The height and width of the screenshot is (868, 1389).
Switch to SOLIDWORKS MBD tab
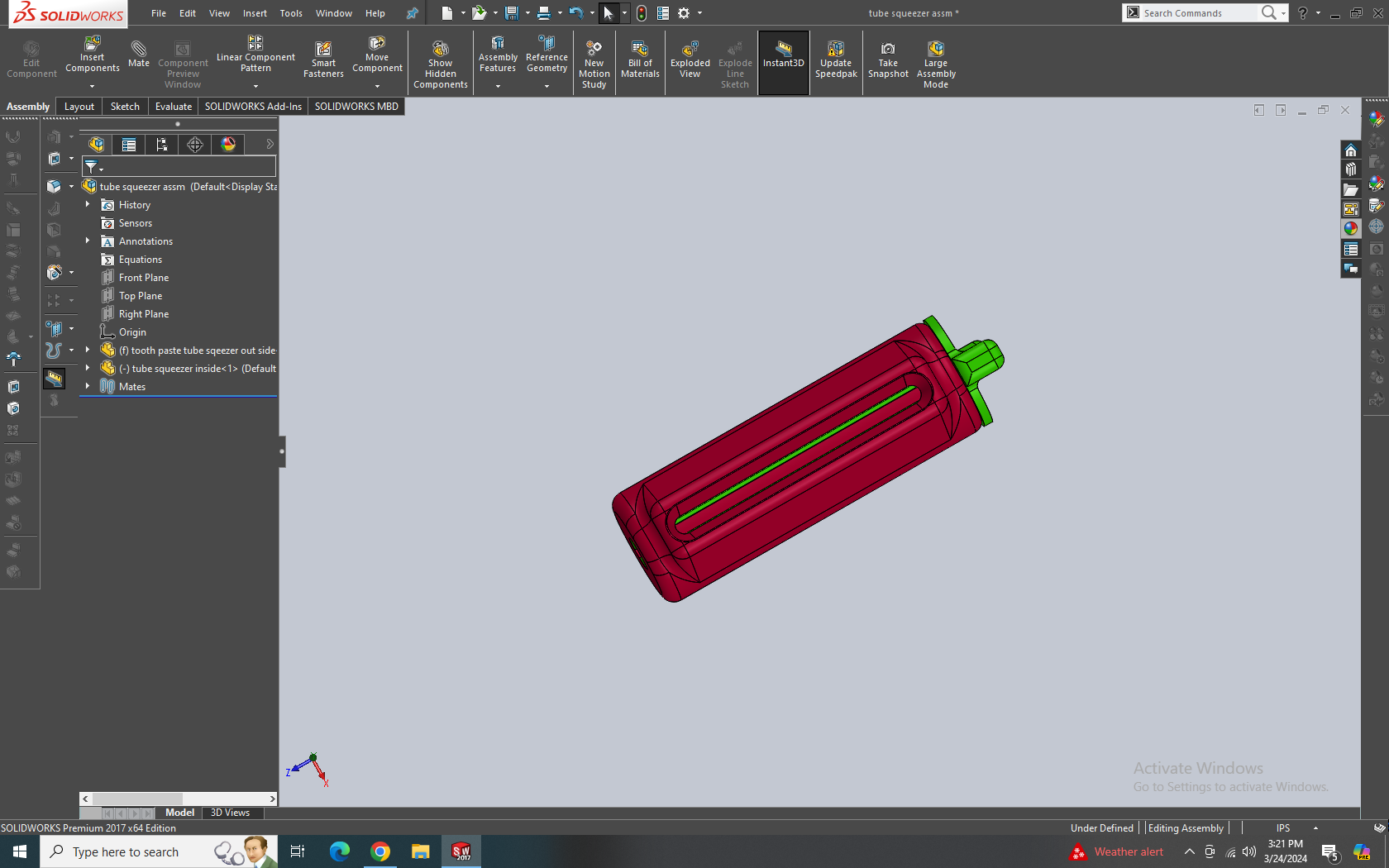pyautogui.click(x=356, y=107)
